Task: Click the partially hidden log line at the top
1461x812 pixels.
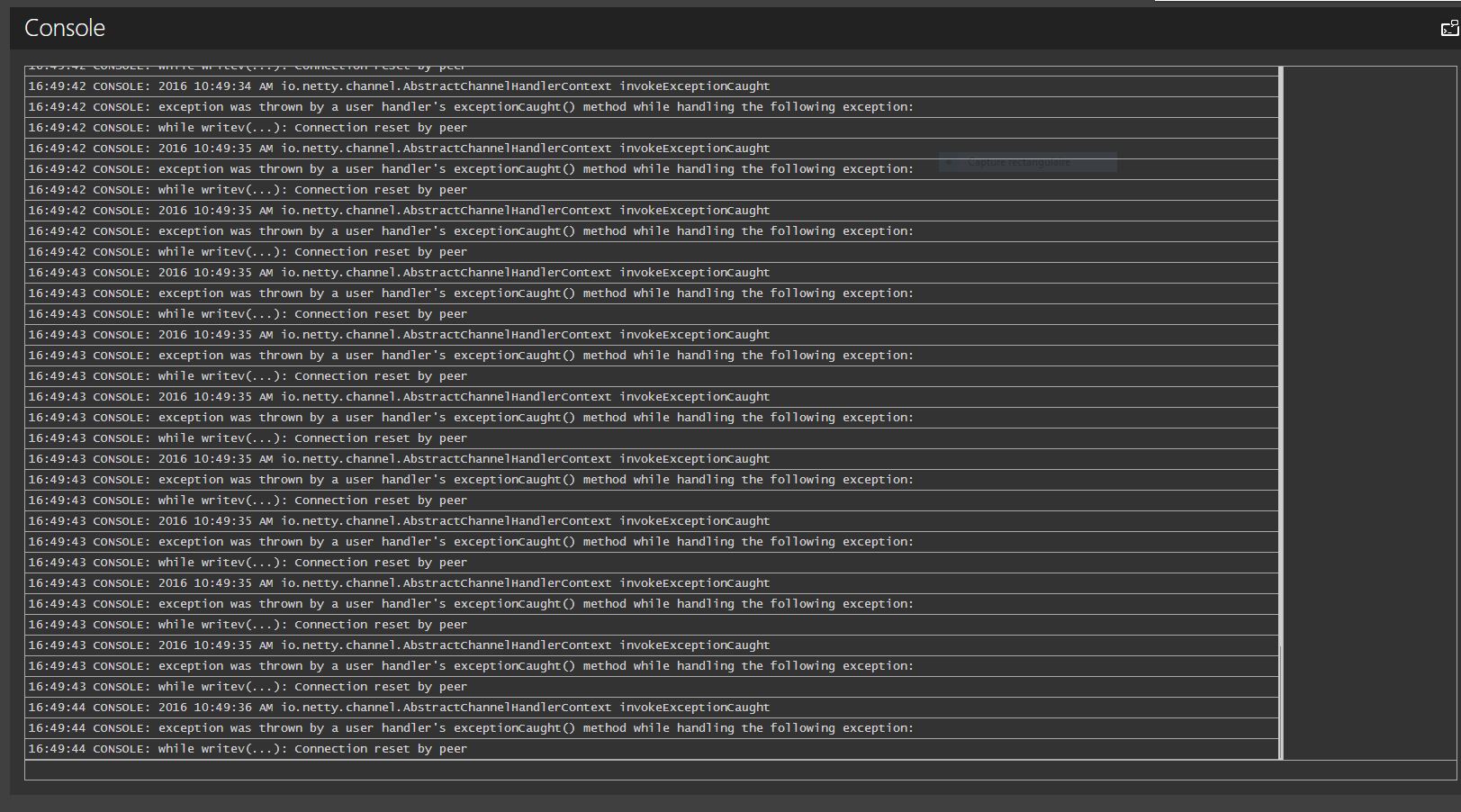Action: tap(652, 70)
